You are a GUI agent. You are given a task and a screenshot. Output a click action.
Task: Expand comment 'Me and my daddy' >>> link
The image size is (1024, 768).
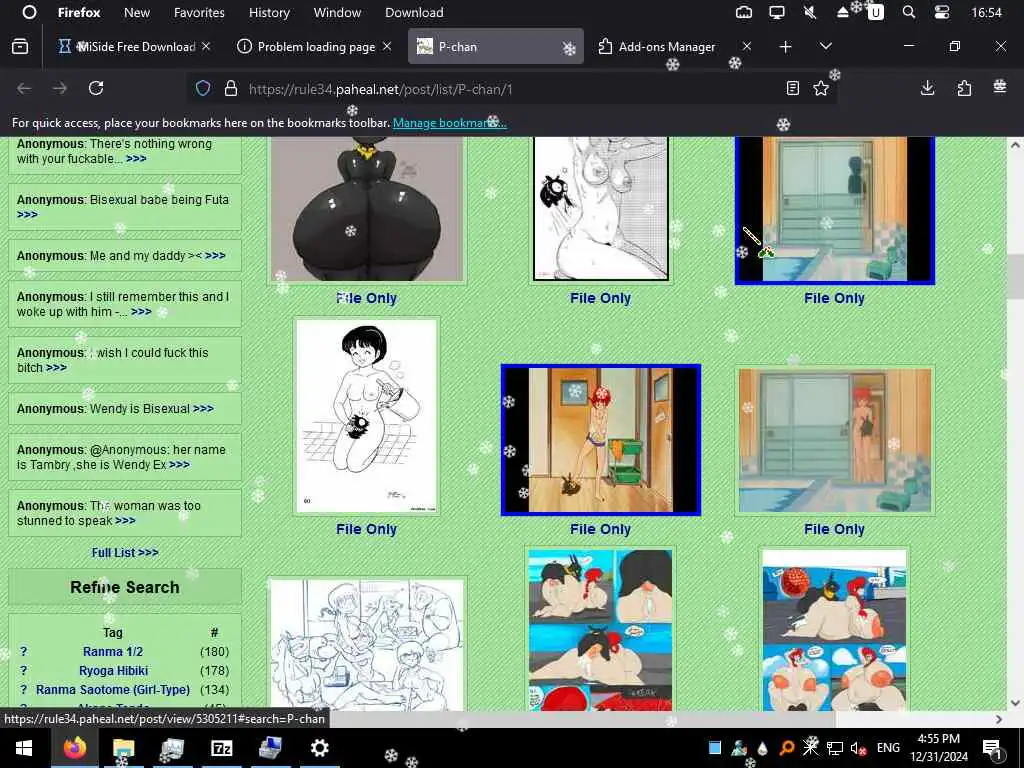[x=215, y=256]
